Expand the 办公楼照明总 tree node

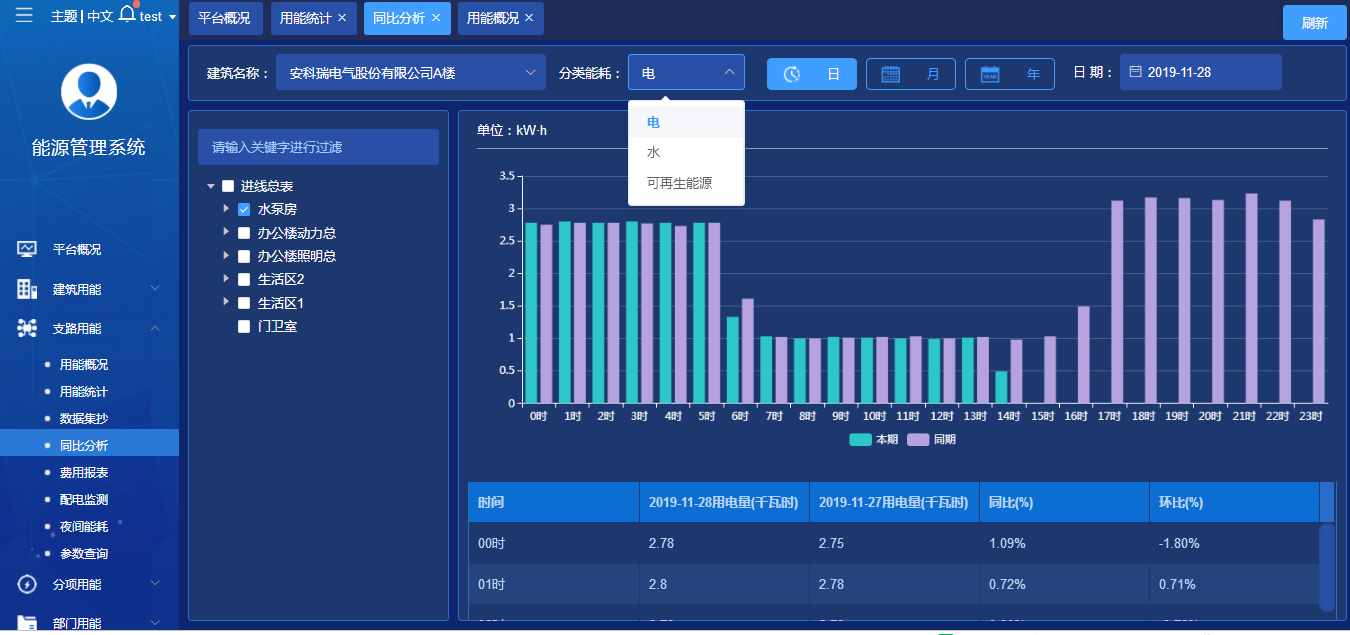[227, 255]
